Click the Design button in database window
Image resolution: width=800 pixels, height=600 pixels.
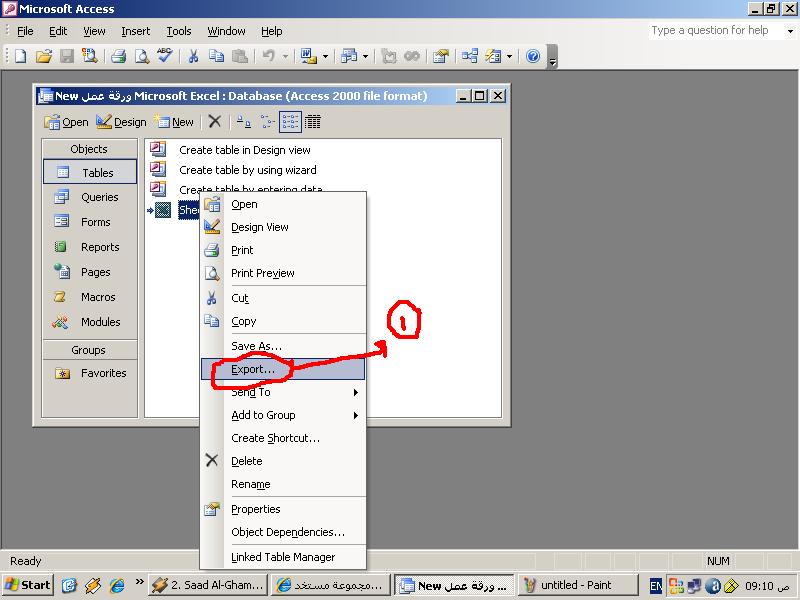pos(122,122)
